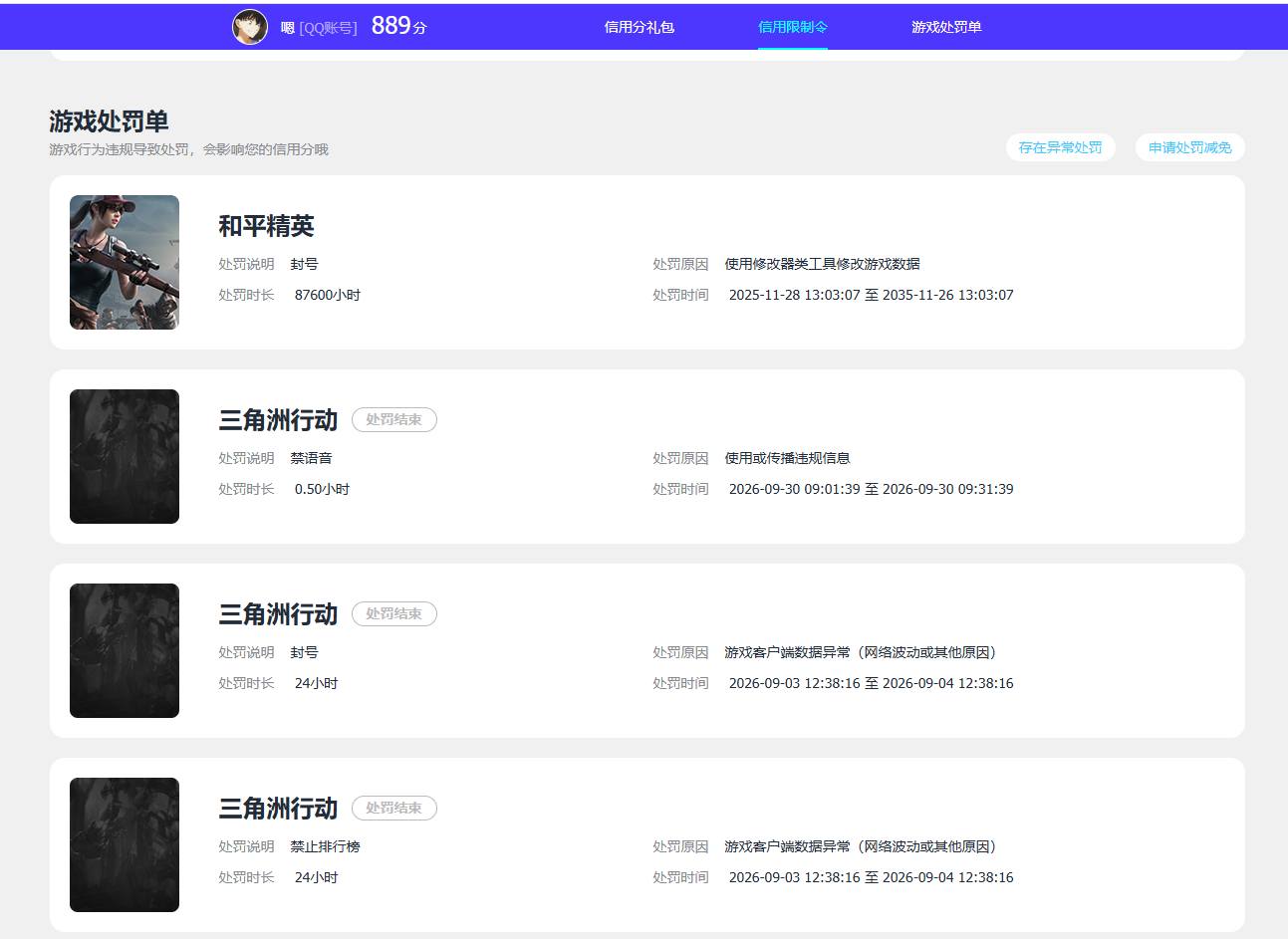The height and width of the screenshot is (939, 1288).
Task: Click the cover thumbnail of the 禁止排行榜 penalty card
Action: click(125, 844)
